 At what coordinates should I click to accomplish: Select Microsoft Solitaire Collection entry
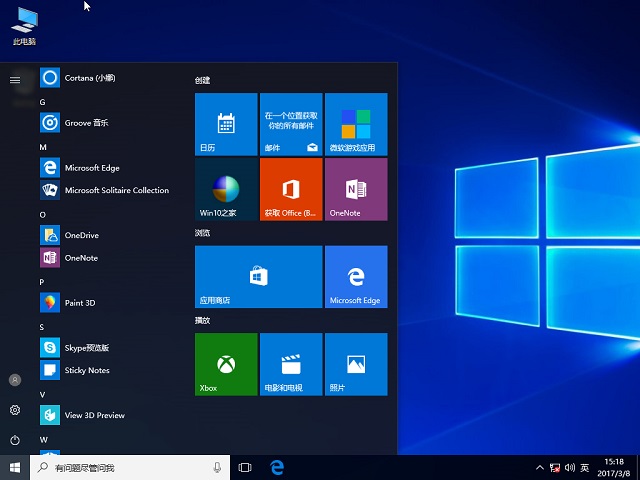coord(116,190)
